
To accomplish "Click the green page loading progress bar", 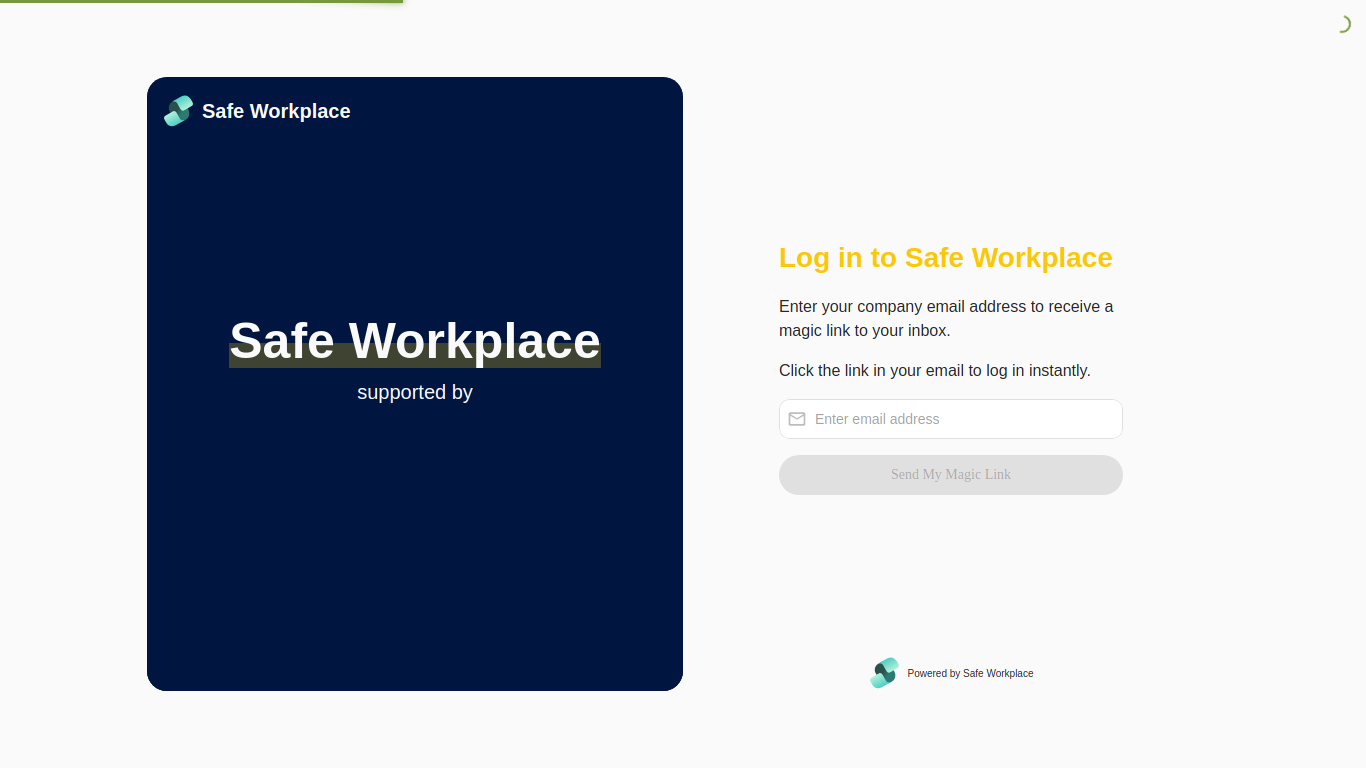I will click(201, 1).
